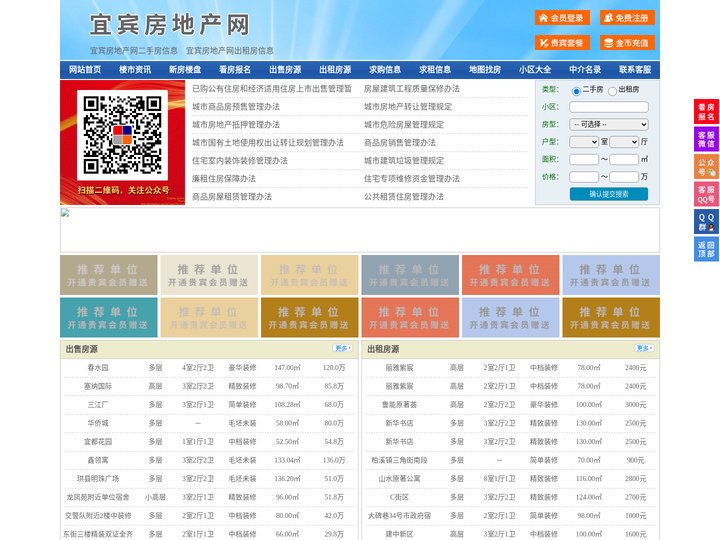The width and height of the screenshot is (720, 540).
Task: Open 城市房地产抵押管理办法 link
Action: pos(236,124)
